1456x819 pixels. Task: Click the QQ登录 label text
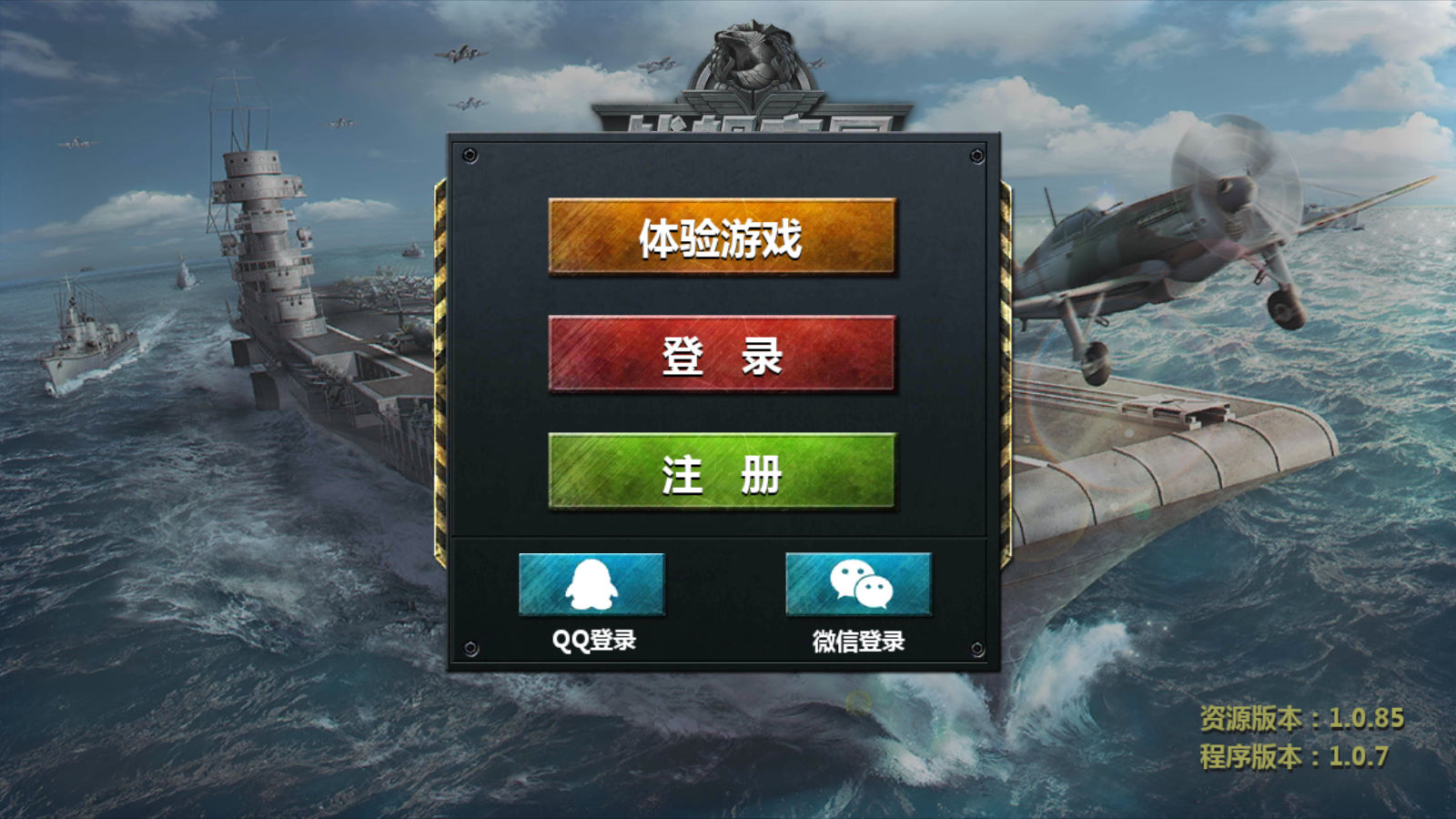tap(593, 641)
